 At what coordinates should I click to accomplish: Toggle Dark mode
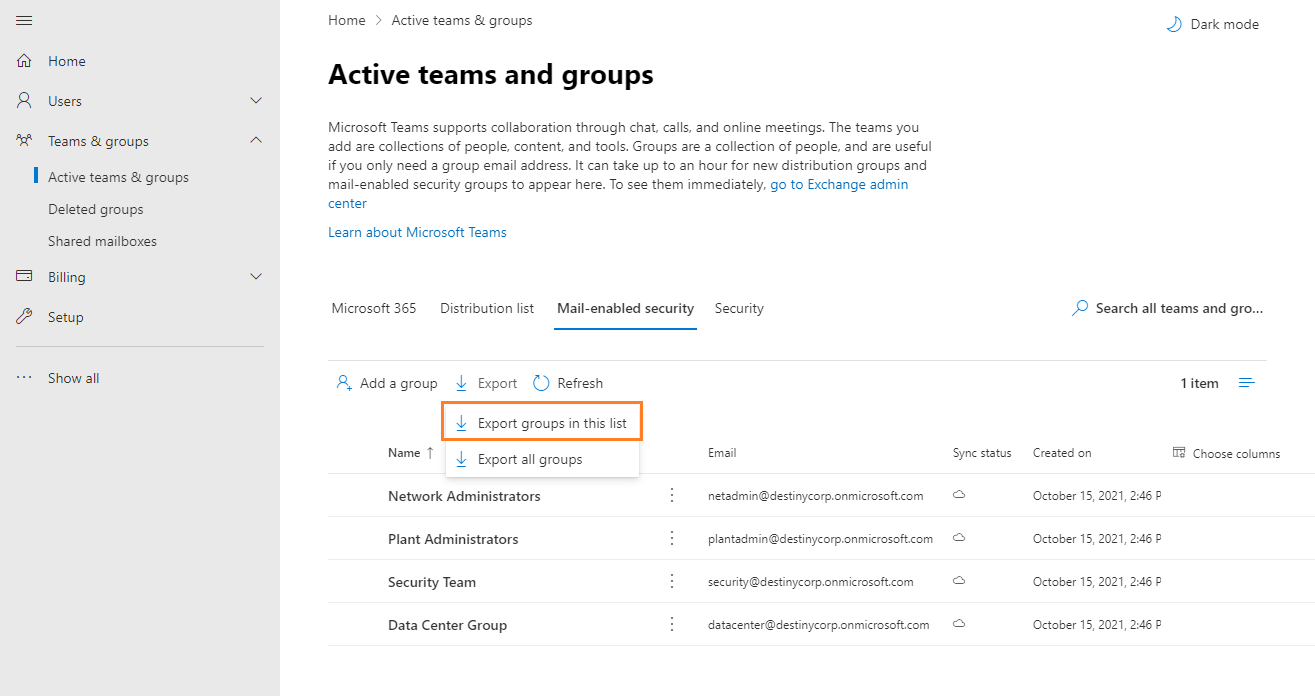(1212, 24)
